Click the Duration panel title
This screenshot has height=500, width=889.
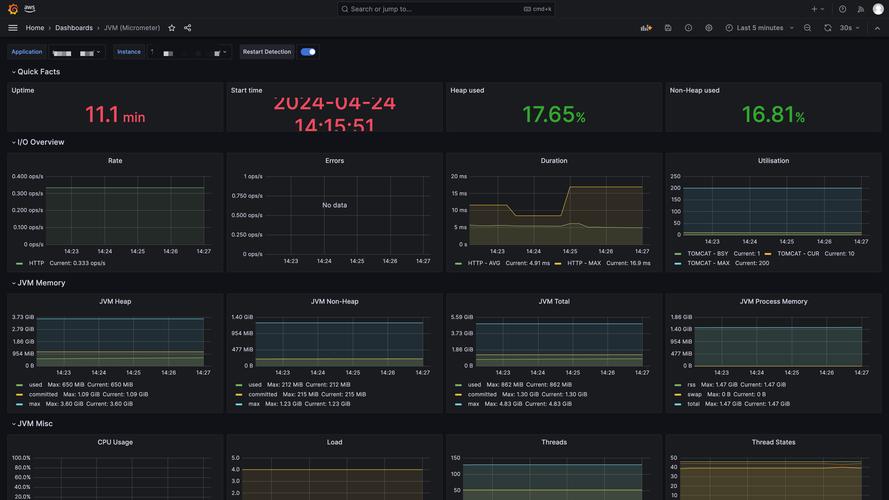tap(554, 161)
